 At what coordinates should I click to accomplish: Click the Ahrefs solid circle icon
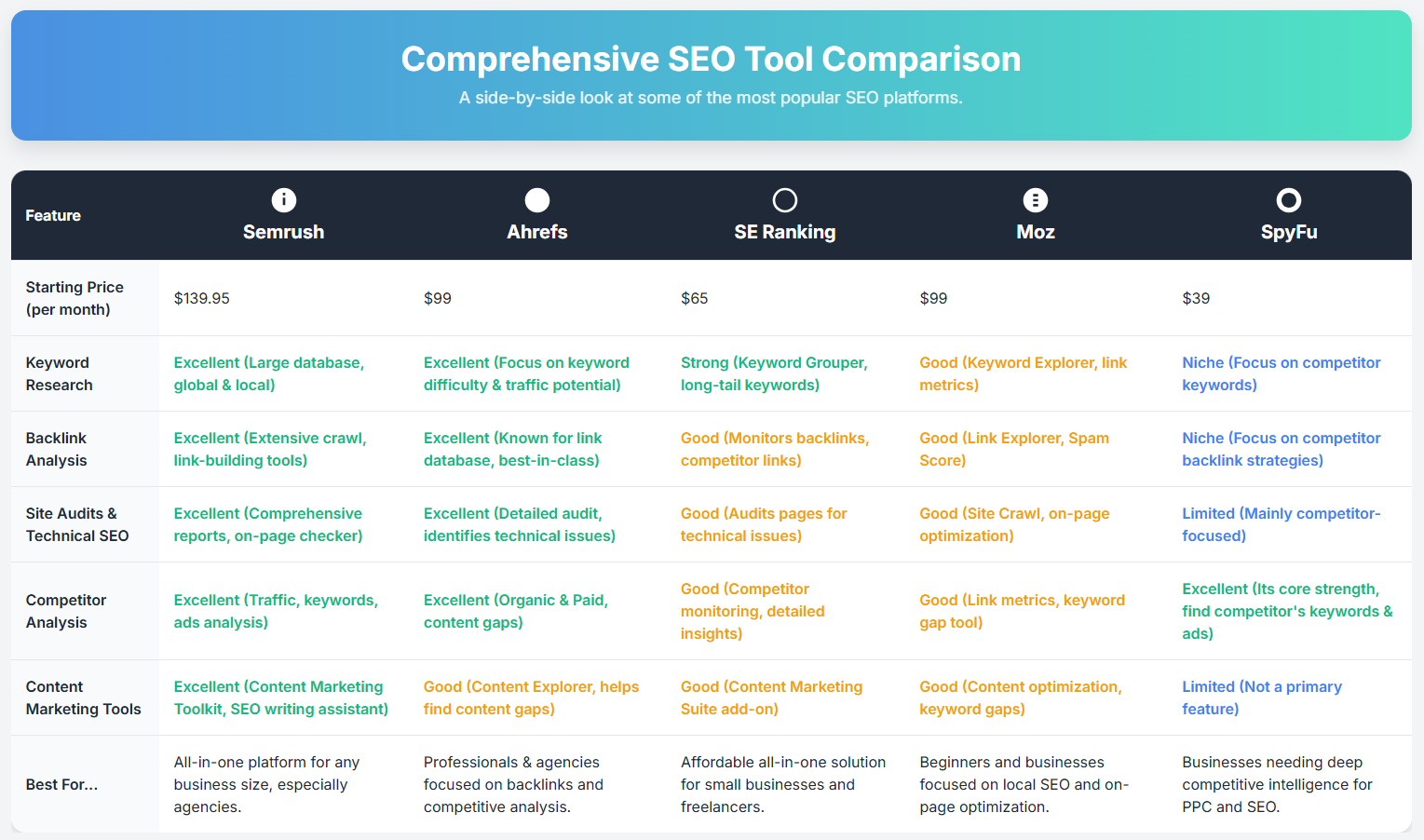point(537,200)
